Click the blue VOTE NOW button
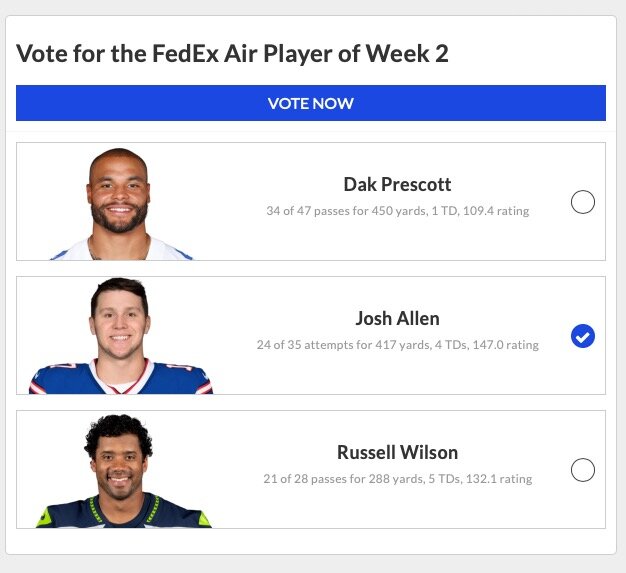 tap(311, 103)
